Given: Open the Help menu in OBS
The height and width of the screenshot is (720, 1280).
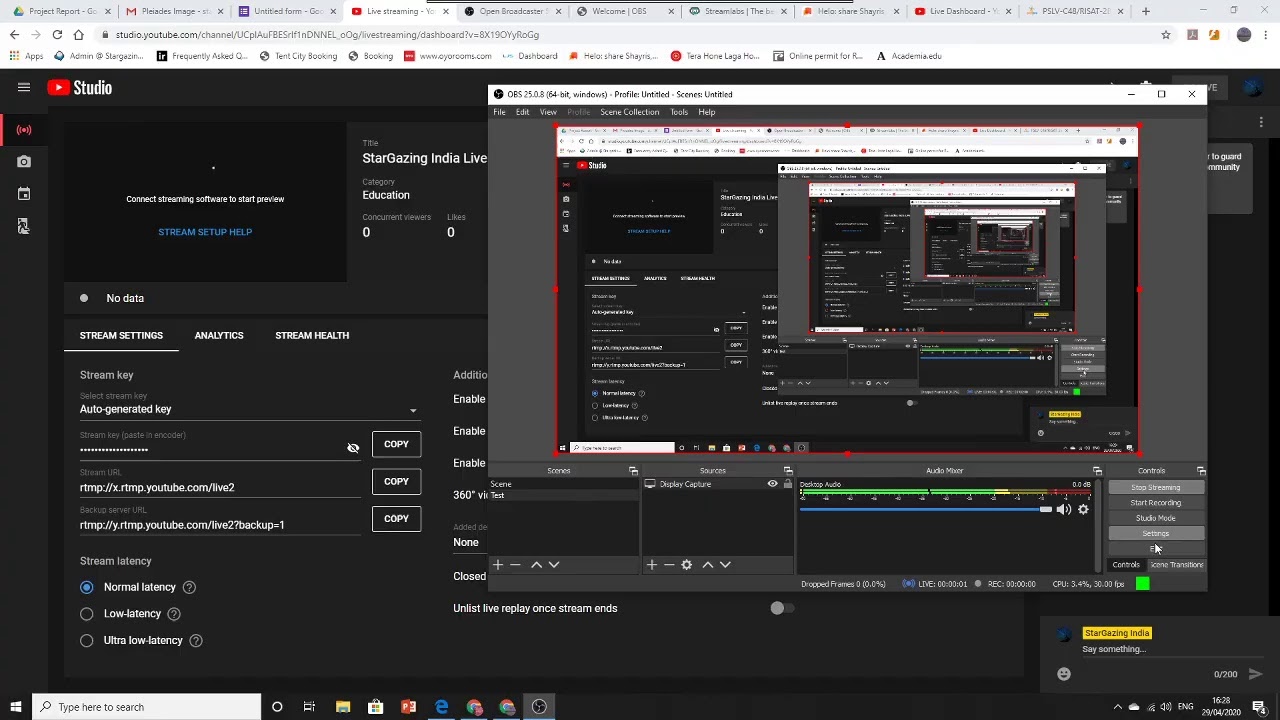Looking at the screenshot, I should (707, 112).
